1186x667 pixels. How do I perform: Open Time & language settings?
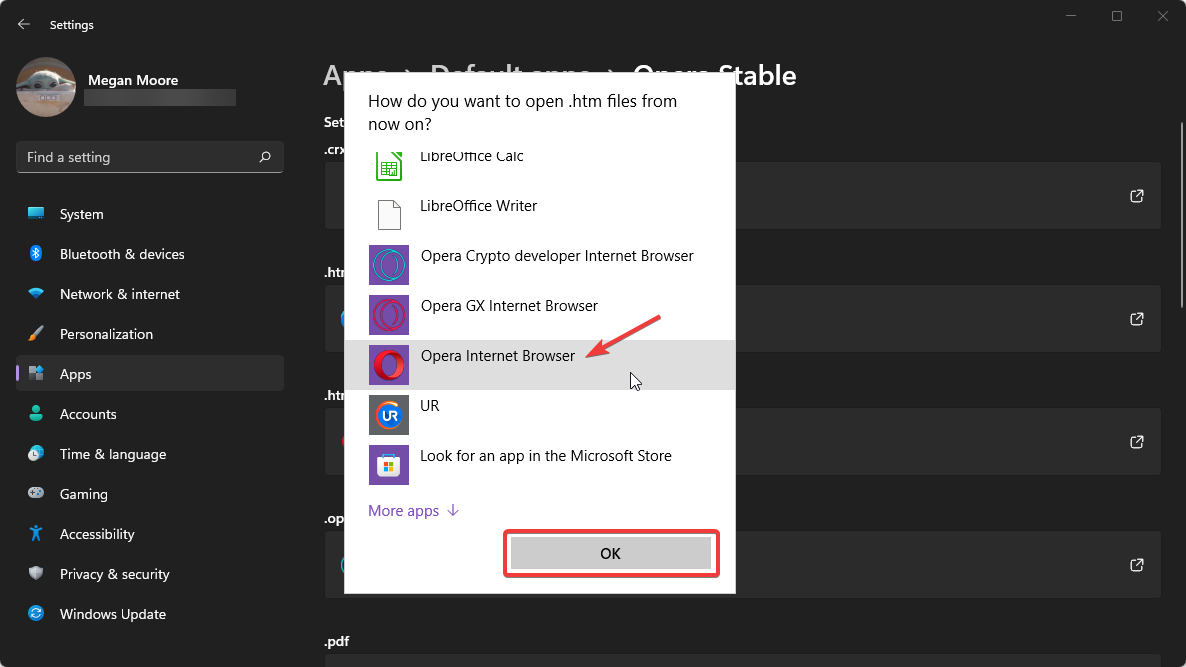coord(150,454)
